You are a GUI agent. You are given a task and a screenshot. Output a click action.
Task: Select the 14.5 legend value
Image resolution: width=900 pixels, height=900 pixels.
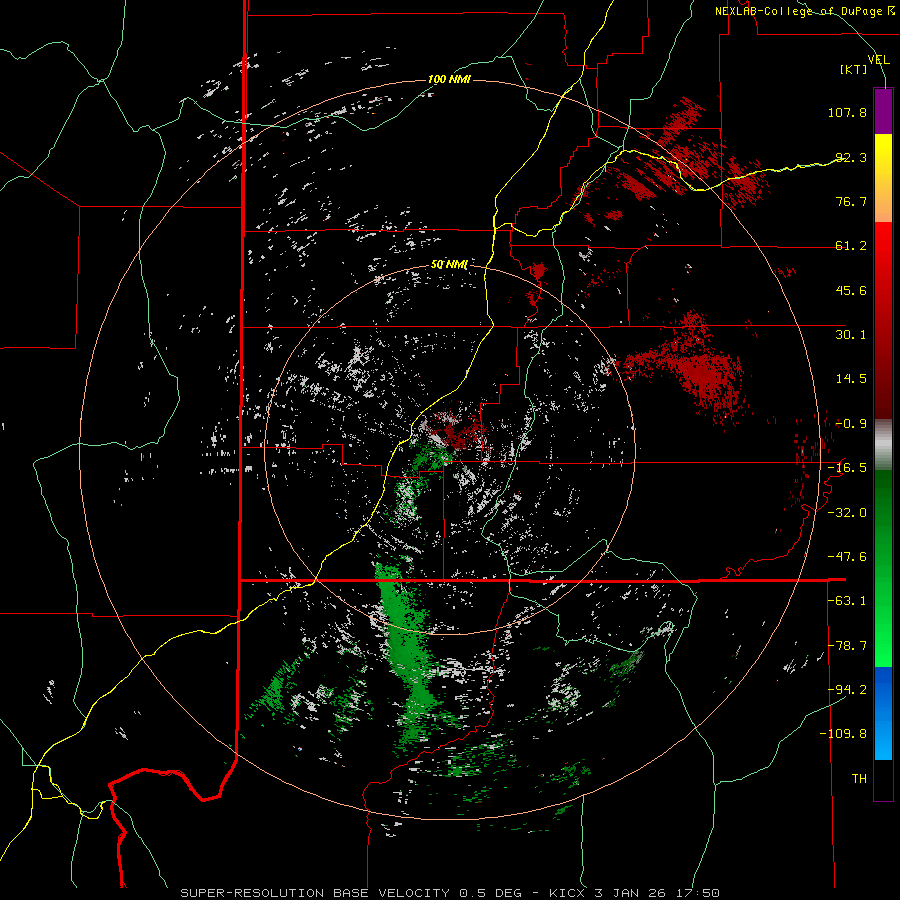tap(851, 379)
